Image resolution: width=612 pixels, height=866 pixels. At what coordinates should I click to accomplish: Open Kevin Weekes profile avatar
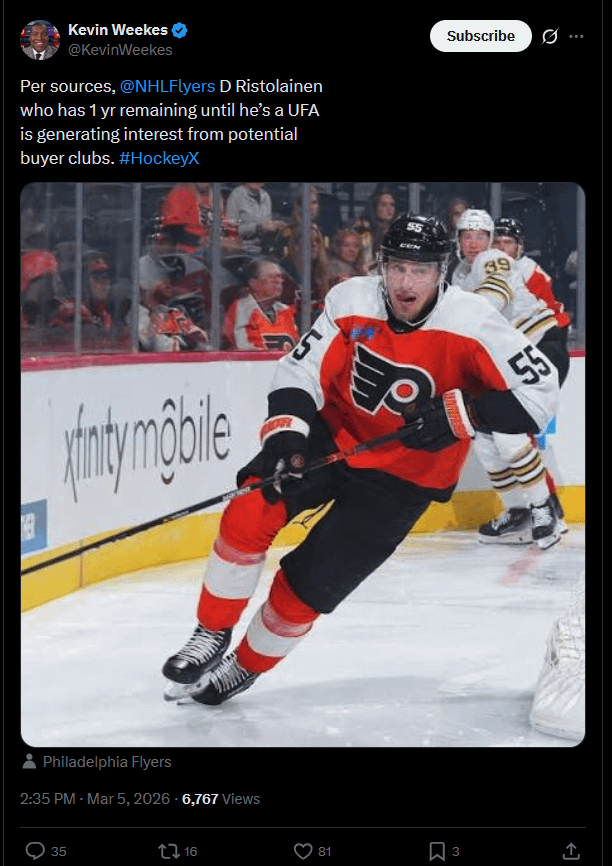coord(40,40)
